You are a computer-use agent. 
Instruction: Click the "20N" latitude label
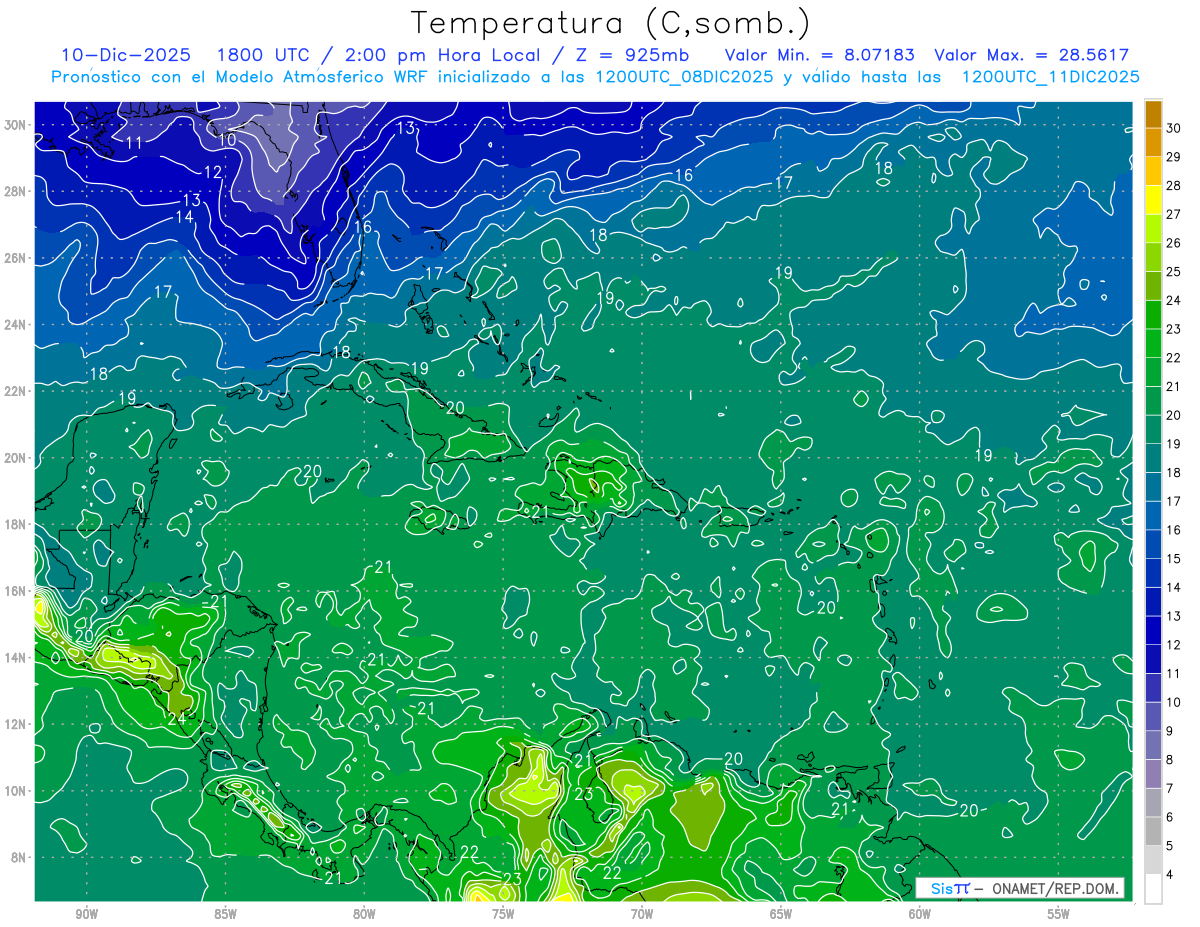pos(17,458)
